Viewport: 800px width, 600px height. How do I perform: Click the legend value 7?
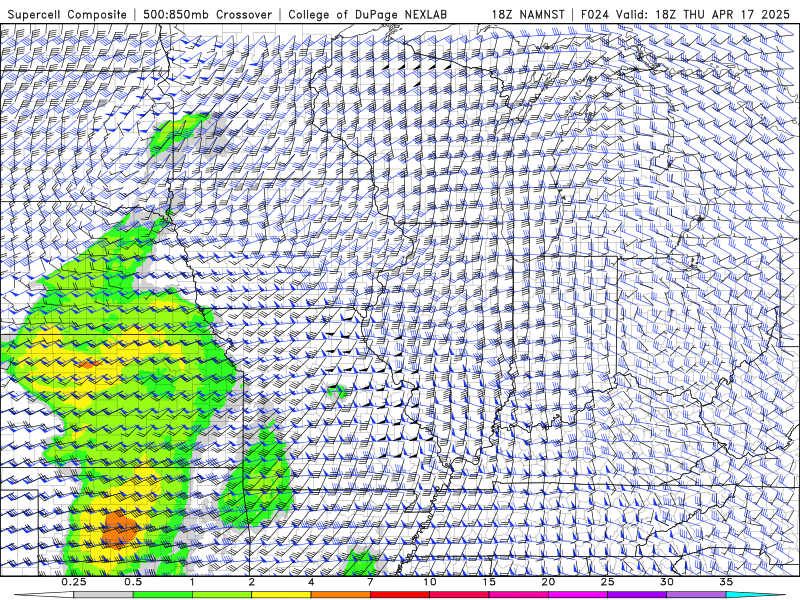[370, 582]
